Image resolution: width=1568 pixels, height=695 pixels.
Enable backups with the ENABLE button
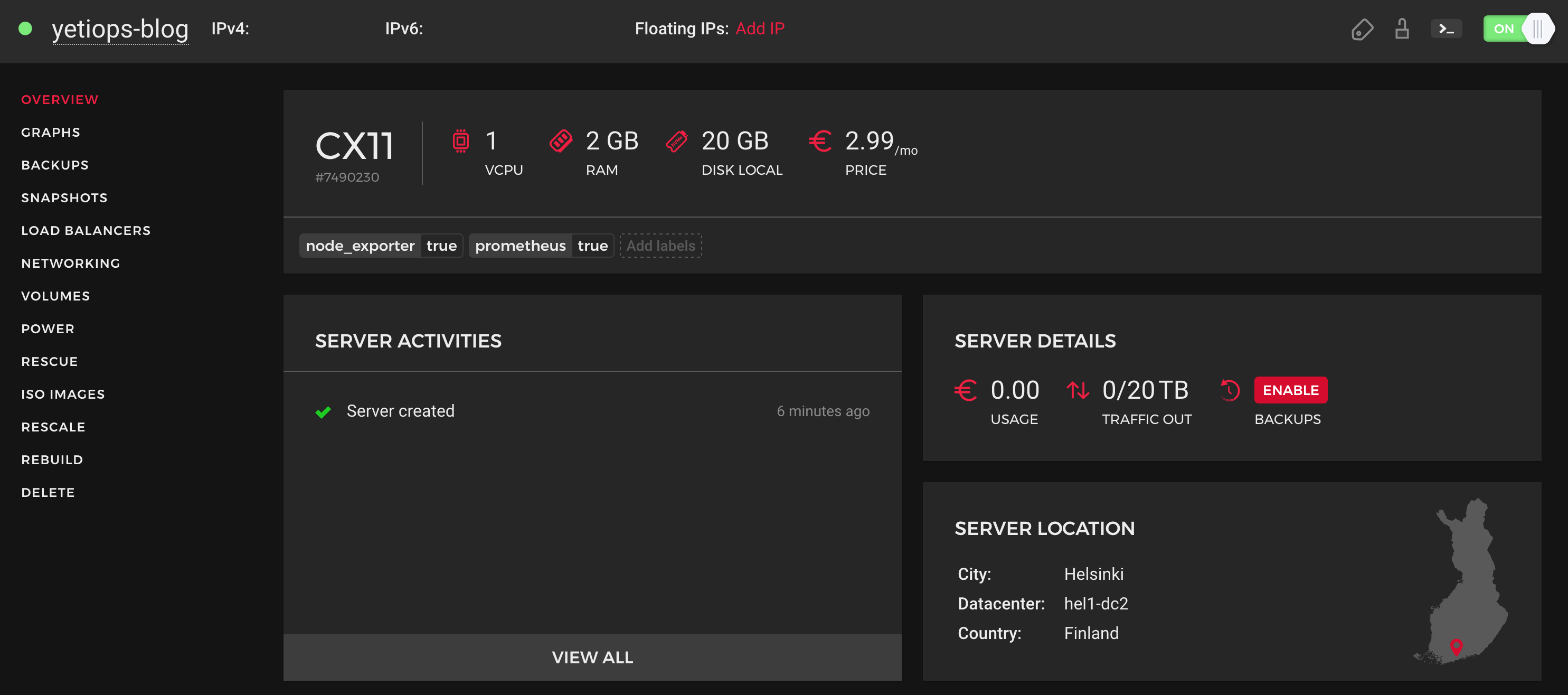tap(1290, 390)
